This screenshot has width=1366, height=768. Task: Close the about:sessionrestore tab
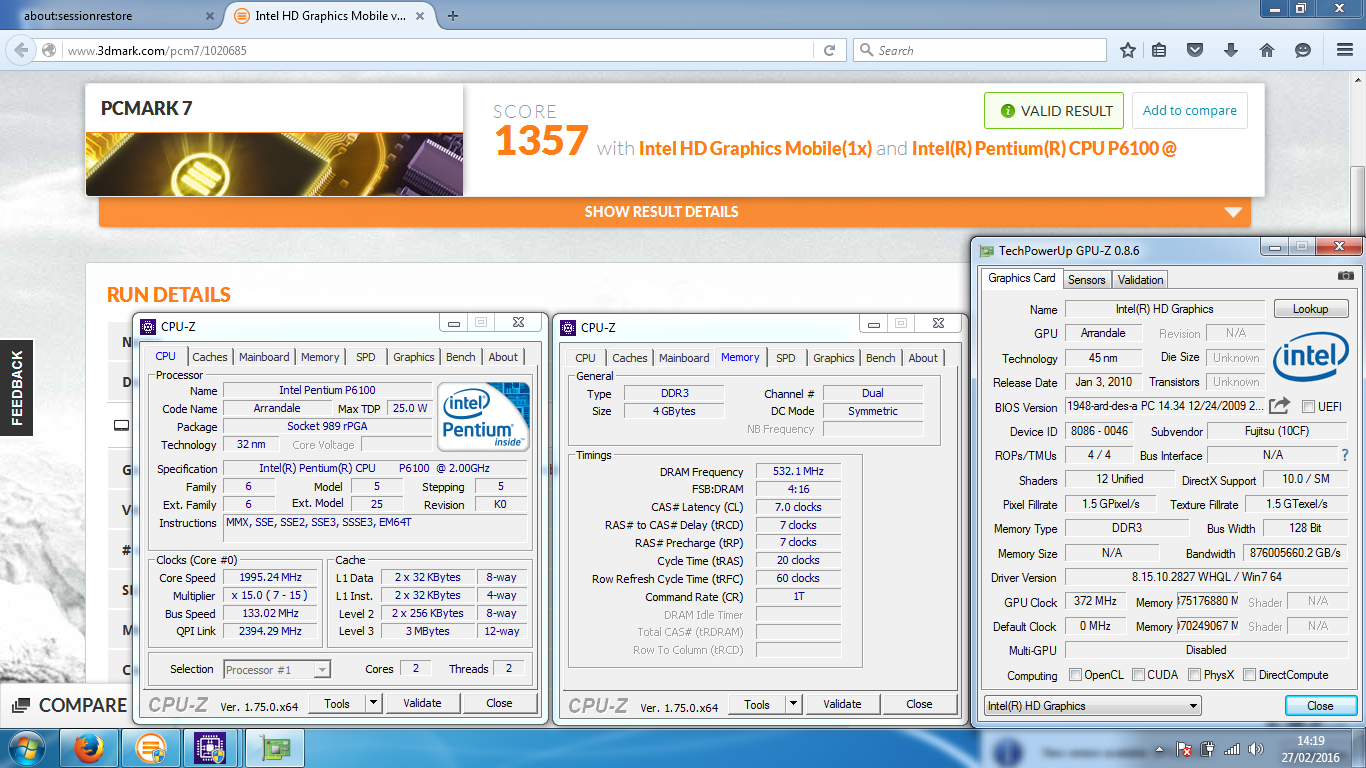click(209, 16)
